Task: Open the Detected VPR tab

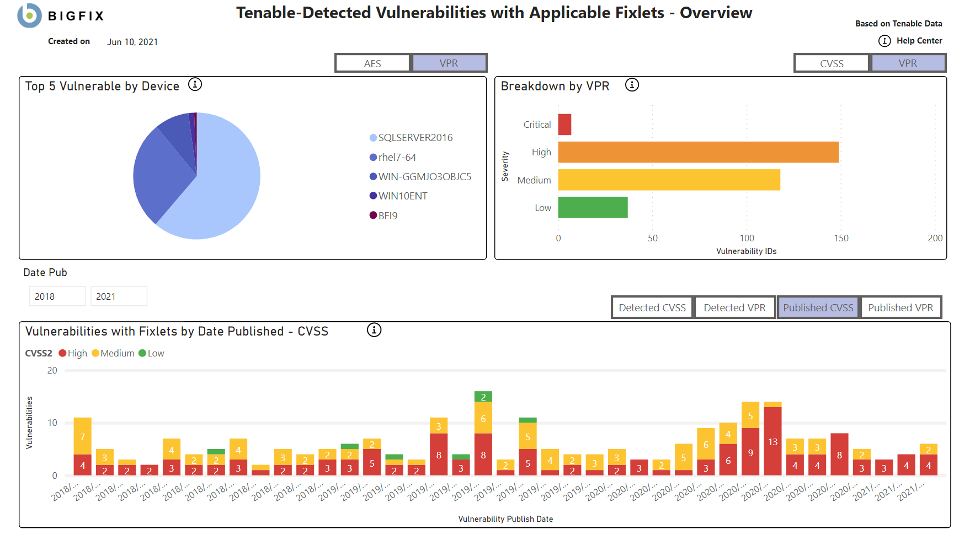Action: 735,308
